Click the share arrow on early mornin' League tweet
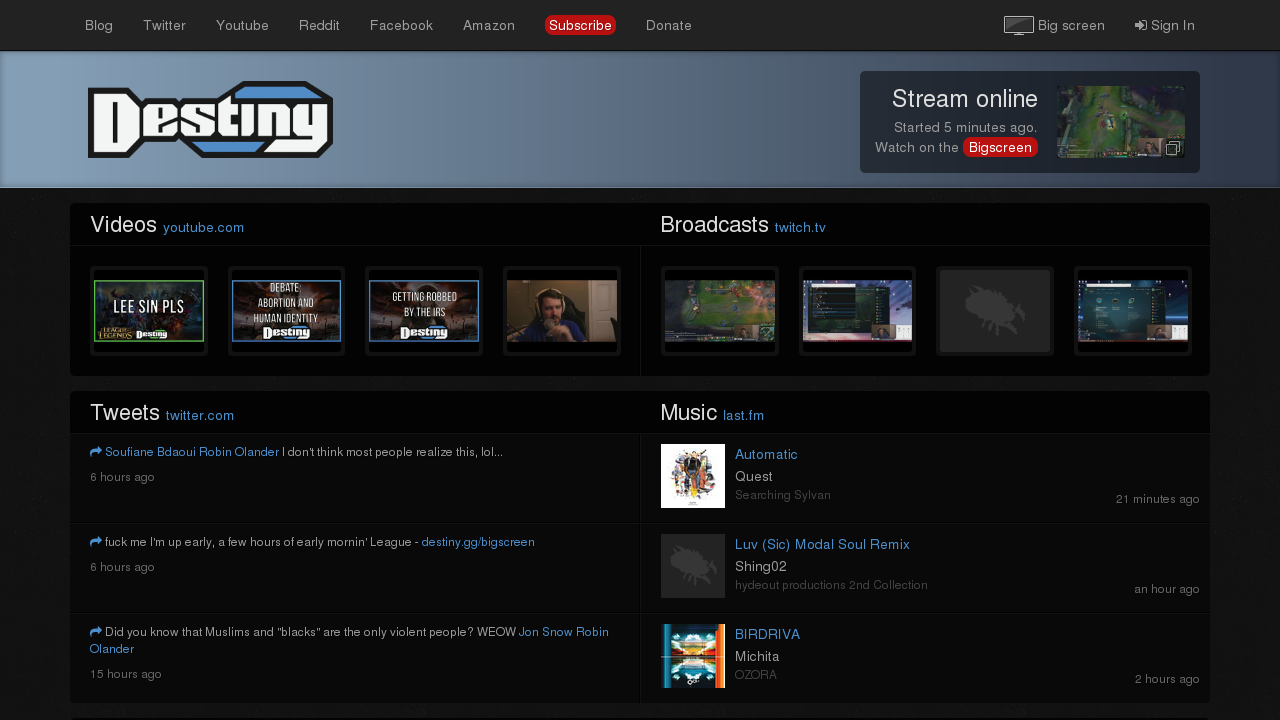The height and width of the screenshot is (720, 1280). [96, 542]
